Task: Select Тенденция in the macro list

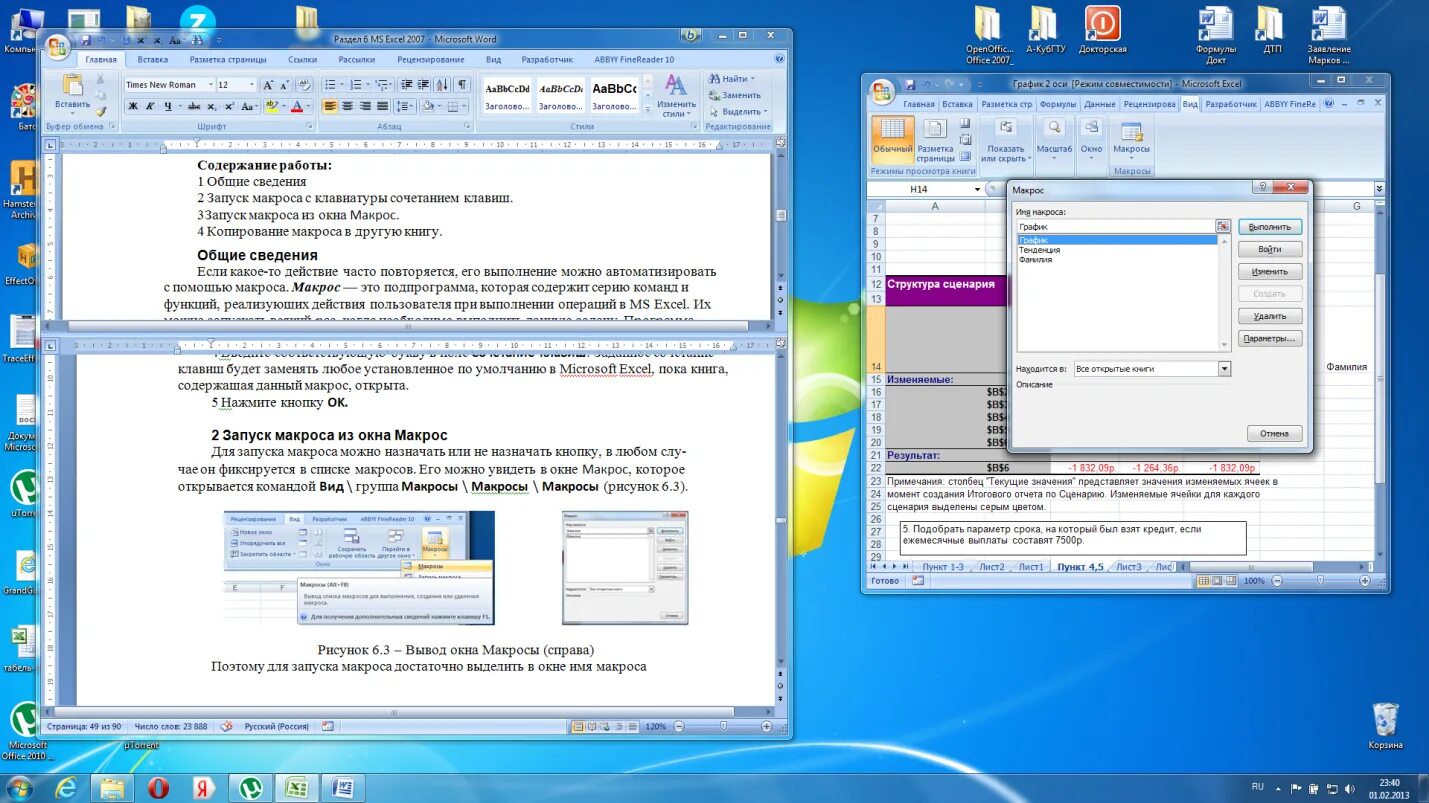Action: [x=1039, y=250]
